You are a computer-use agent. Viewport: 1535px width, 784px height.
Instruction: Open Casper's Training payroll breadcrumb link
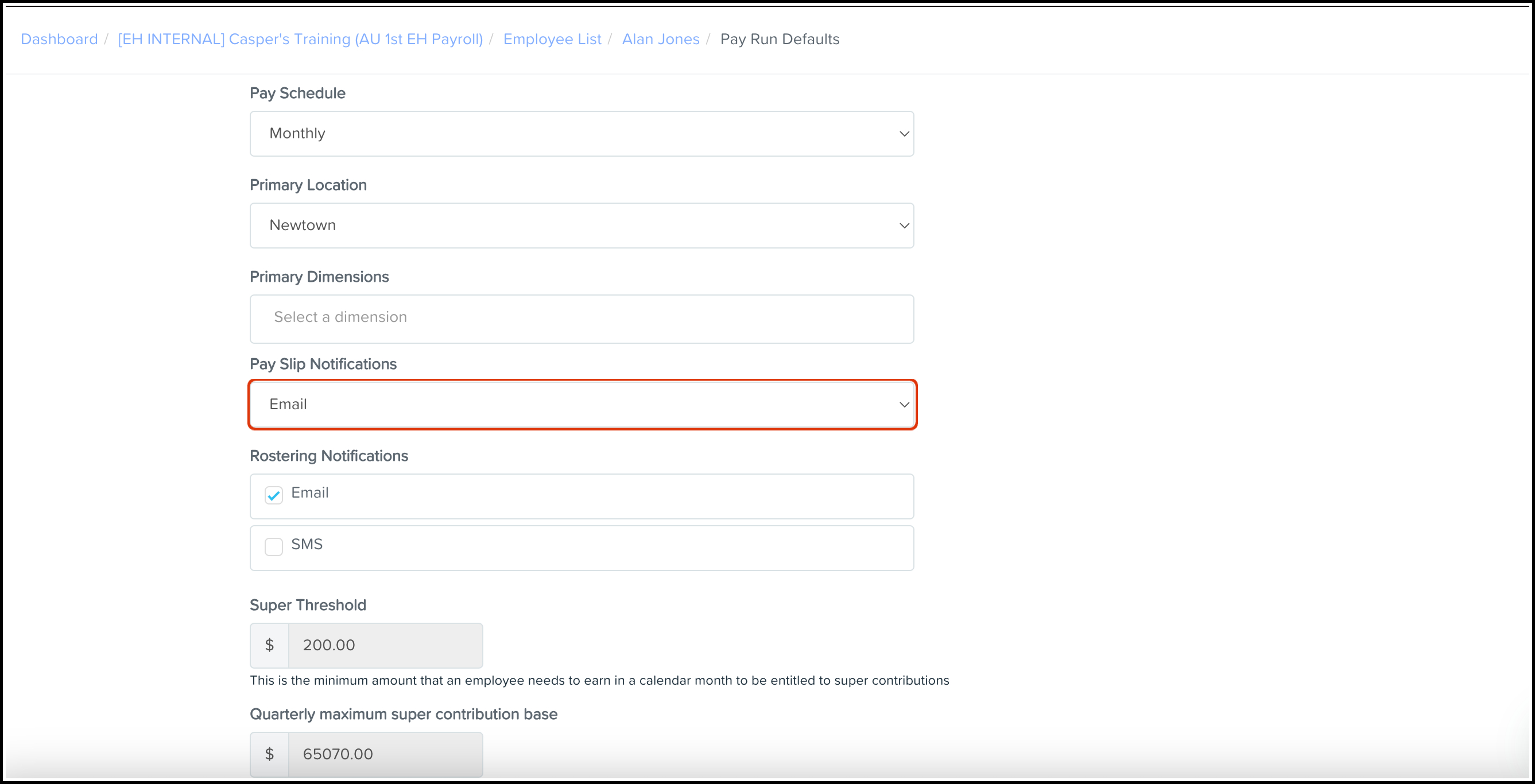click(300, 40)
